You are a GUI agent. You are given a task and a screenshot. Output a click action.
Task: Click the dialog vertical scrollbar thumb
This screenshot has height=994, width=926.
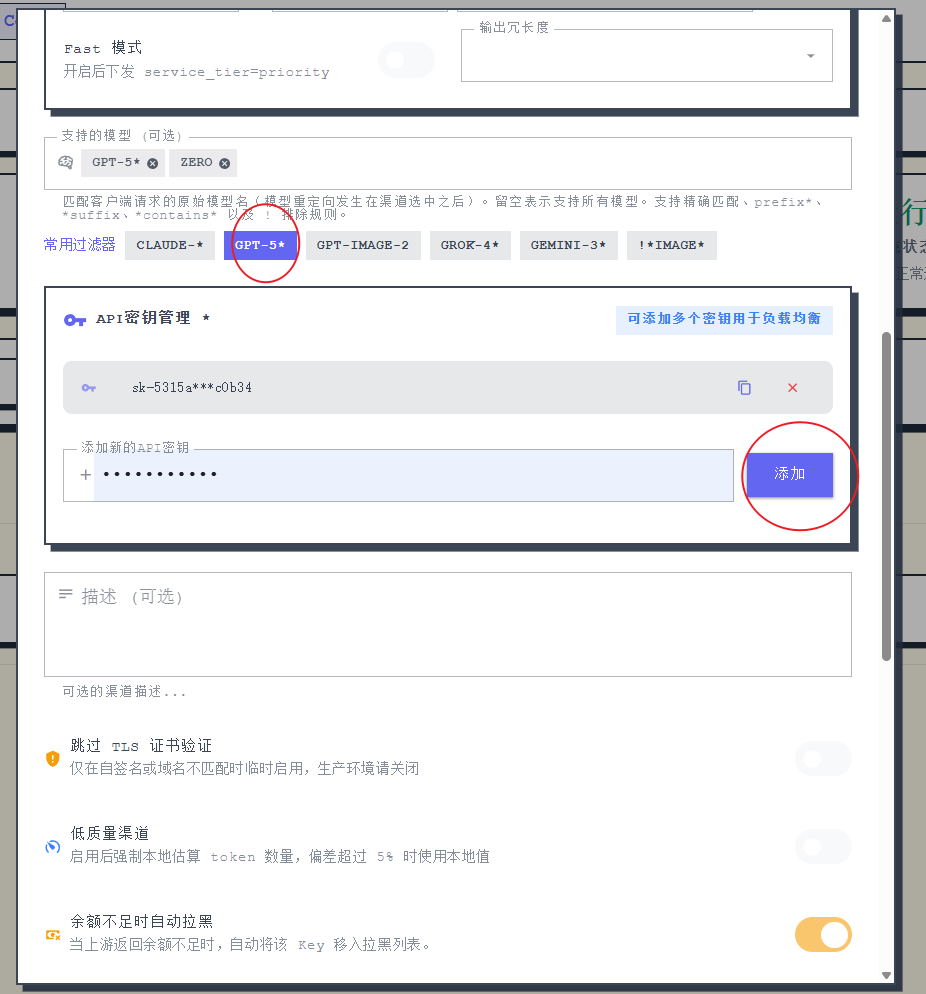coord(886,496)
